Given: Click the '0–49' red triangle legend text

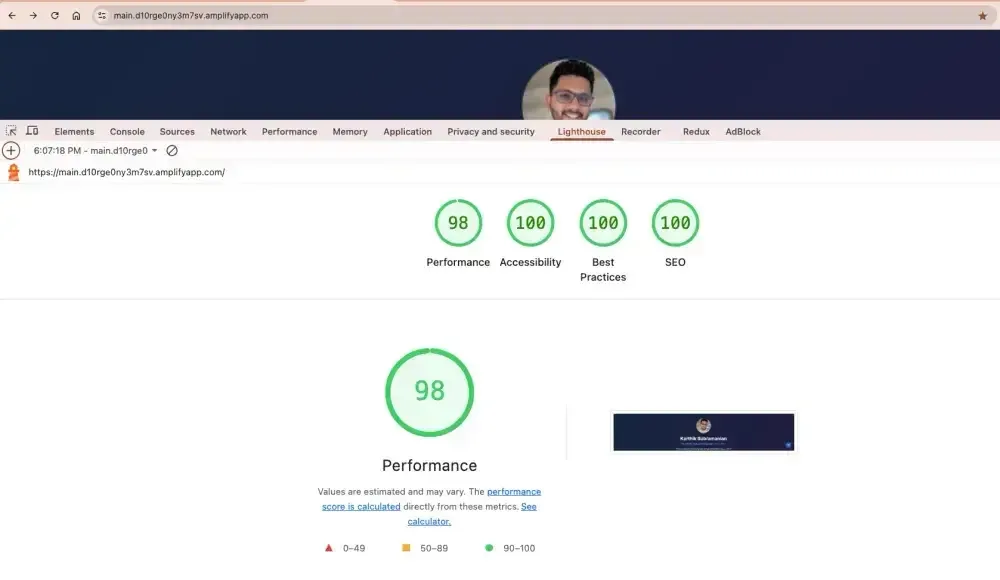Looking at the screenshot, I should pyautogui.click(x=354, y=548).
